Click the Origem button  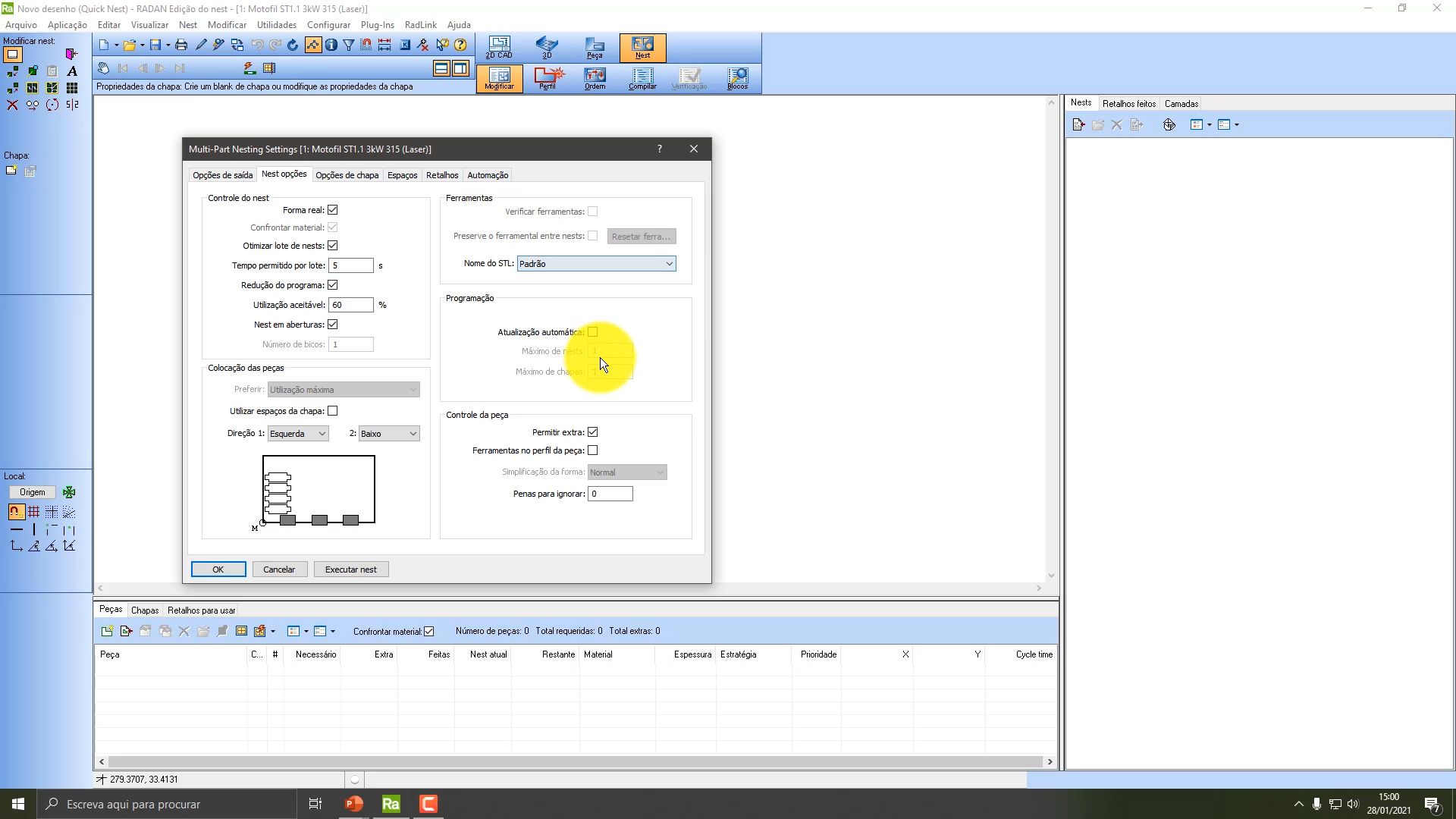[x=32, y=492]
